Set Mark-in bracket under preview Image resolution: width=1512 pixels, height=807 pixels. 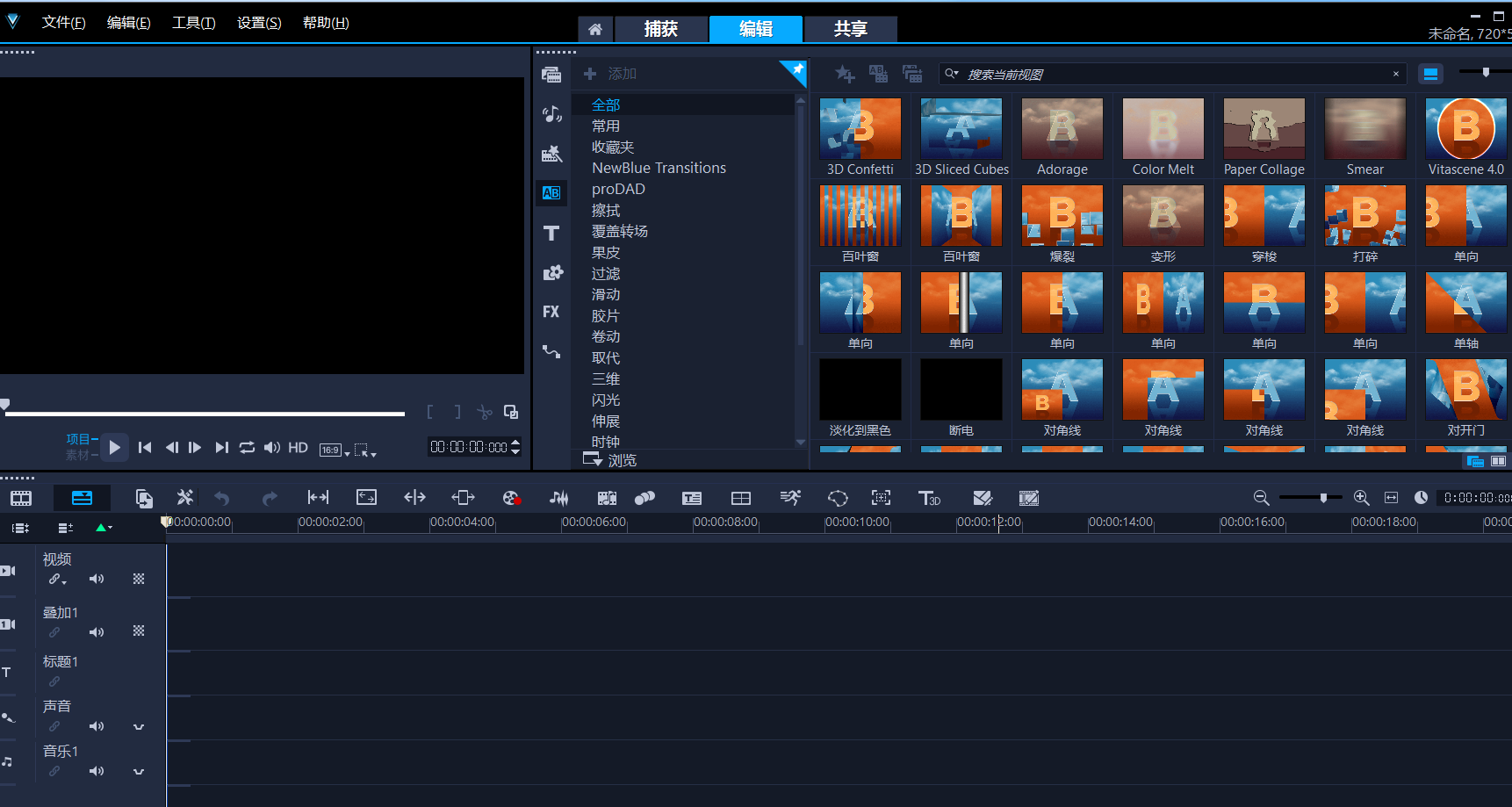429,412
